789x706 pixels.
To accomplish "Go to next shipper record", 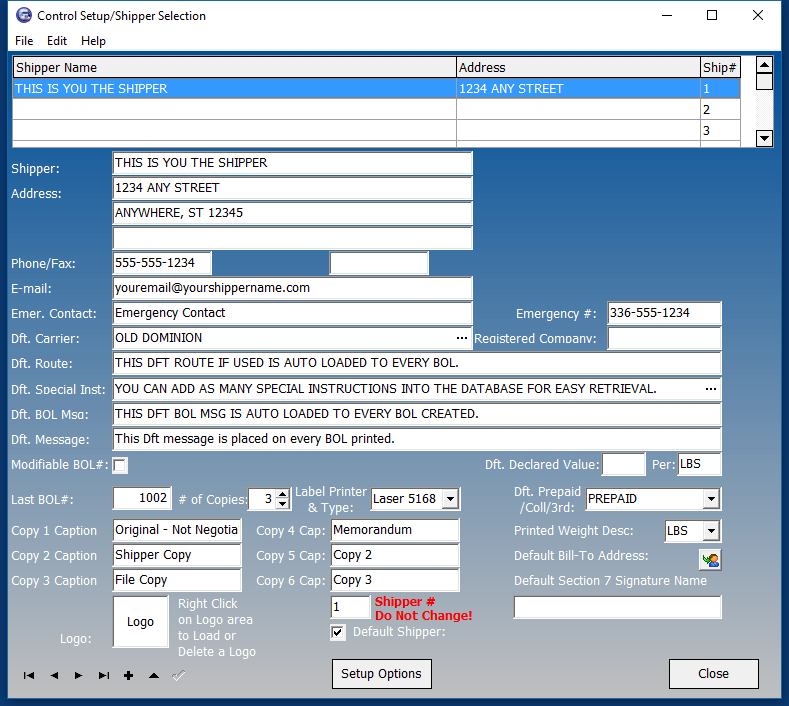I will tap(78, 675).
